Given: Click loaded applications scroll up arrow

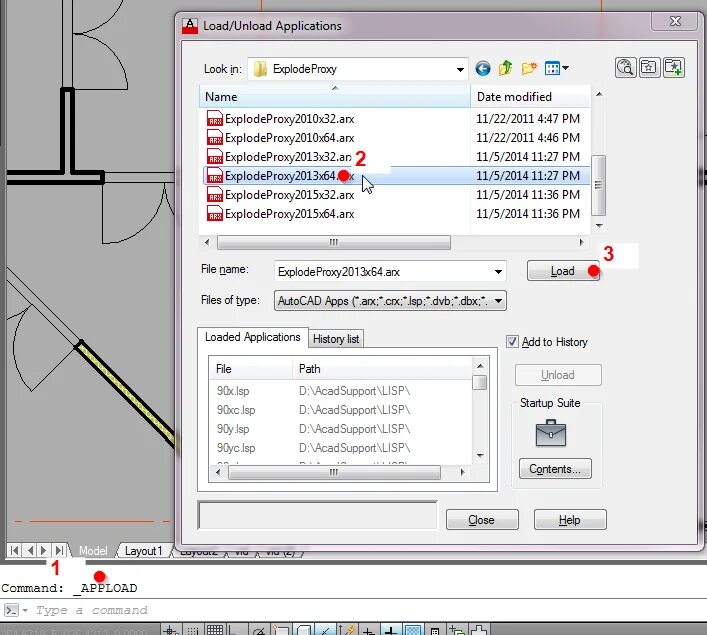Looking at the screenshot, I should (x=480, y=366).
